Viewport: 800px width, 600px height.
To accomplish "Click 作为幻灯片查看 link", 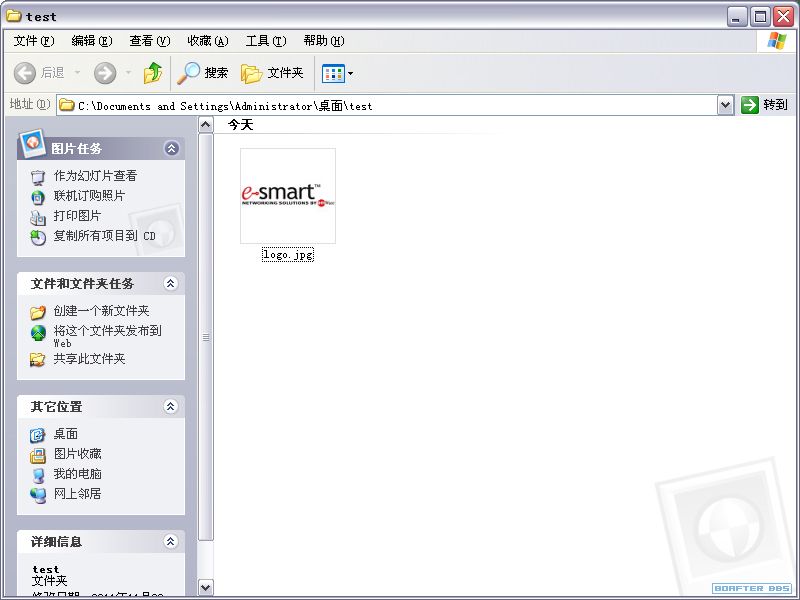I will tap(95, 176).
